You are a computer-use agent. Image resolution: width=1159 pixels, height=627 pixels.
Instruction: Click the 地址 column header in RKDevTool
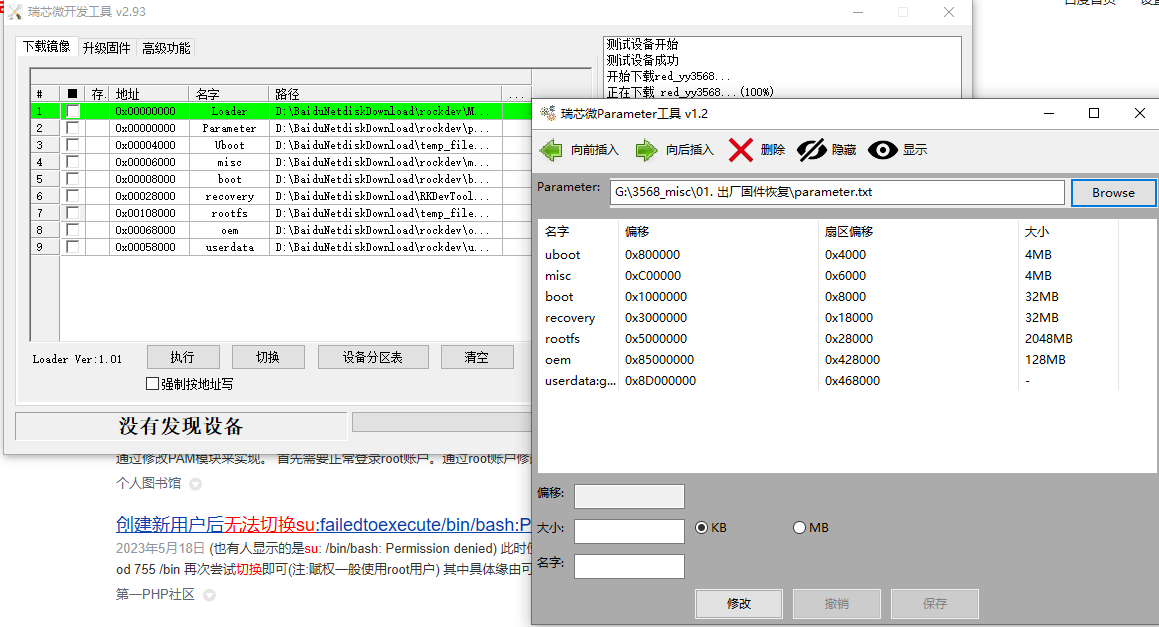pos(149,94)
